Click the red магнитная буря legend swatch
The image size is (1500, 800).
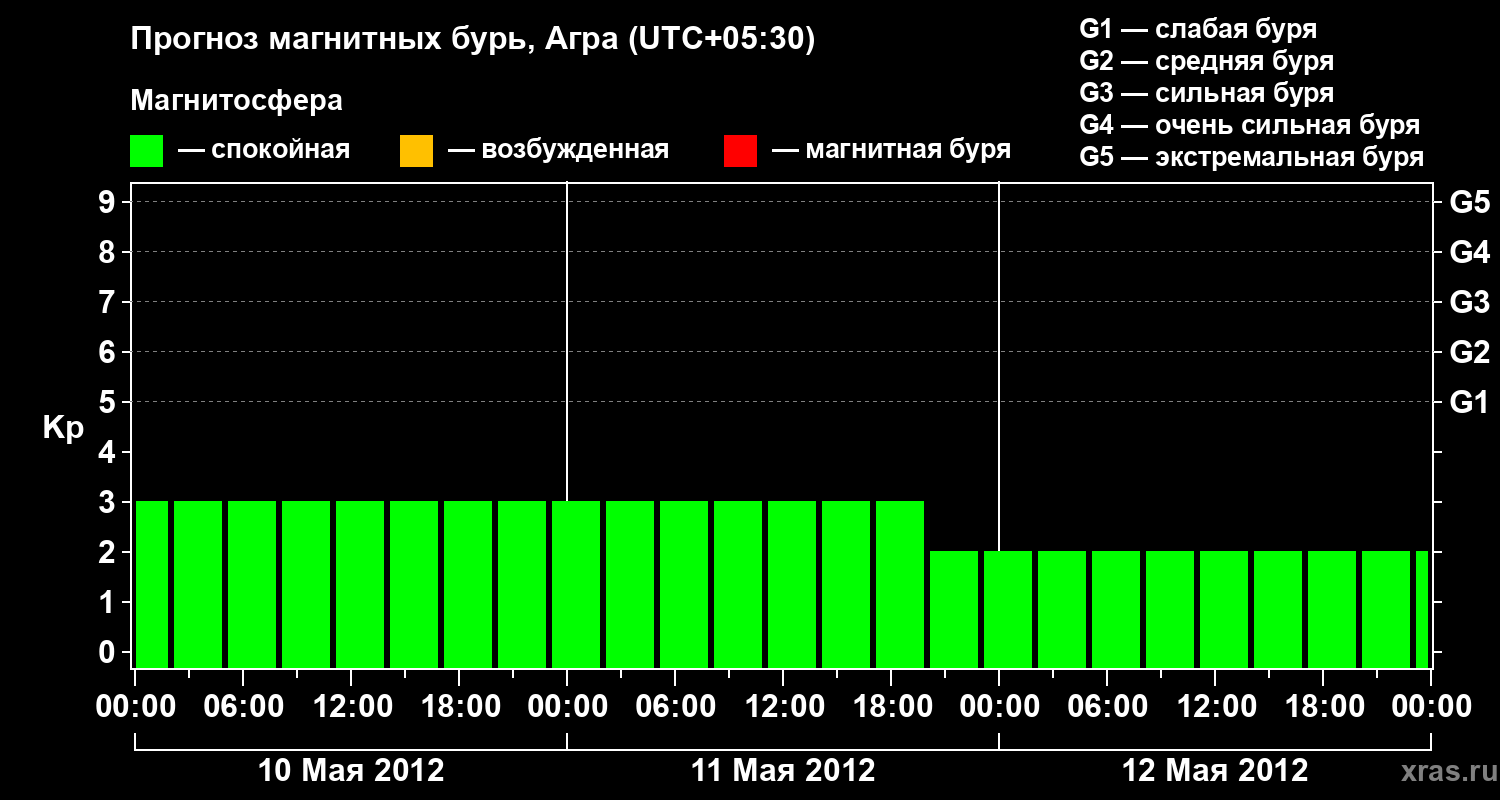pos(740,151)
